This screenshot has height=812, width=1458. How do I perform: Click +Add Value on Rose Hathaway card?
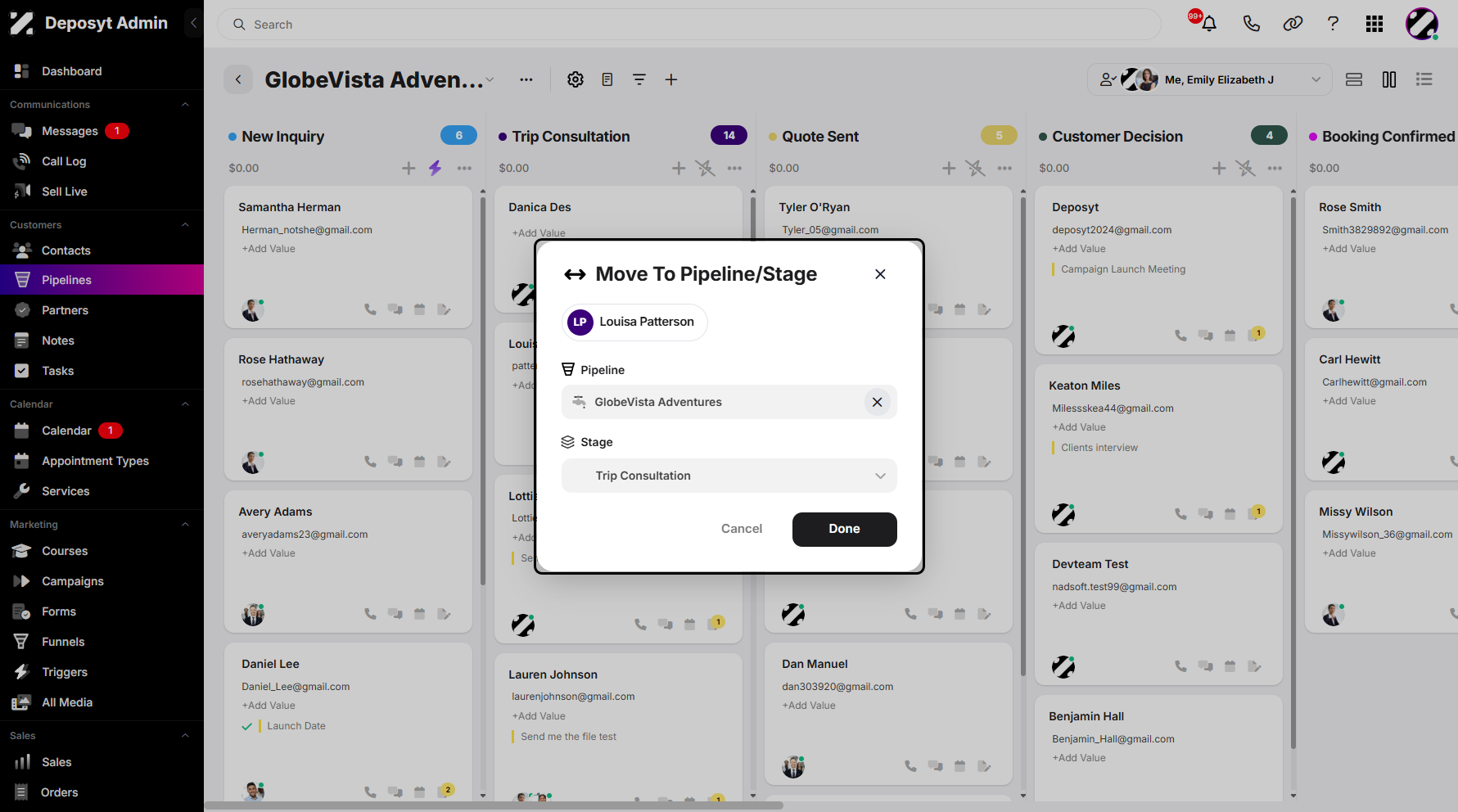269,401
